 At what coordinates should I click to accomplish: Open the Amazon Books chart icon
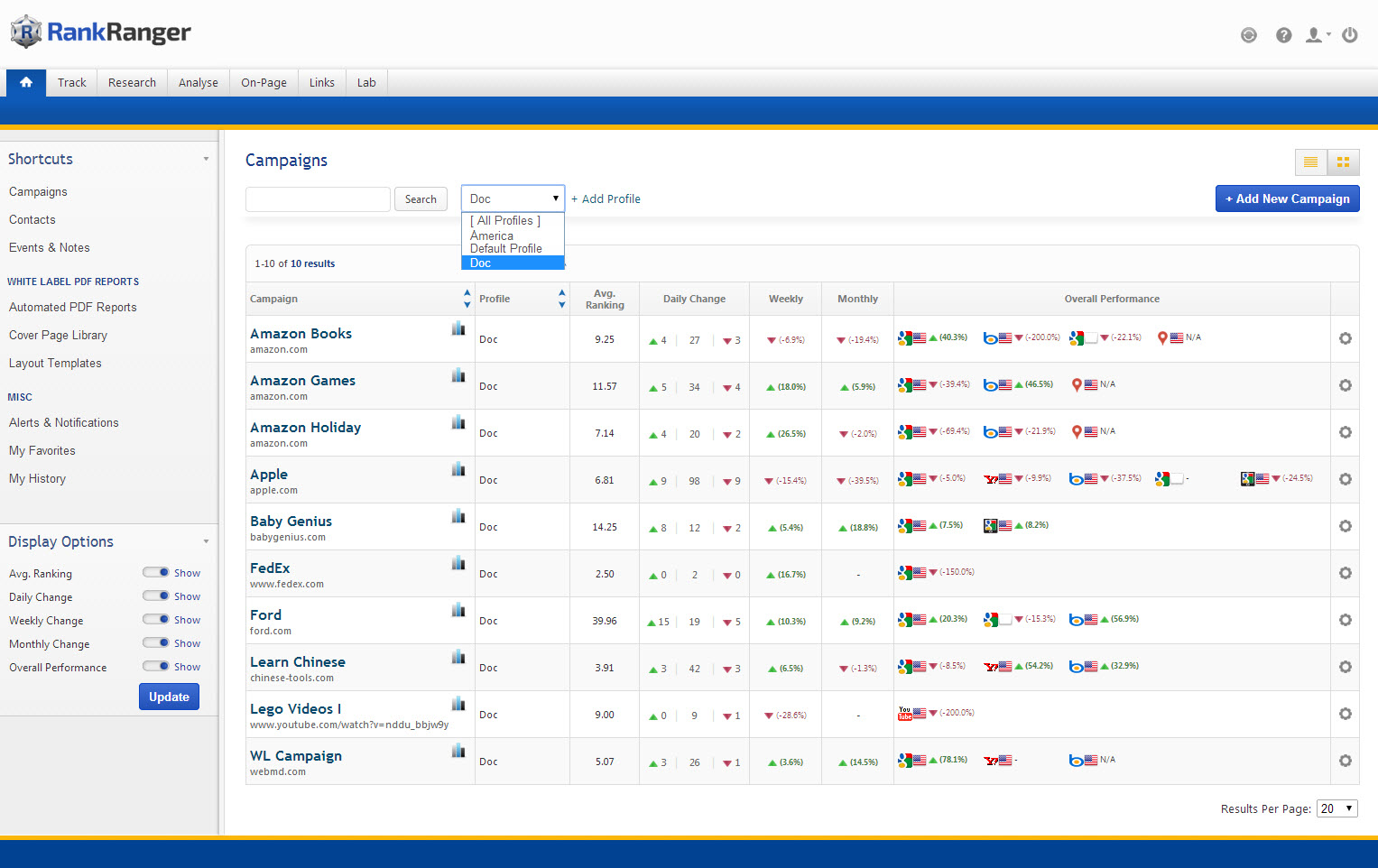(x=458, y=328)
